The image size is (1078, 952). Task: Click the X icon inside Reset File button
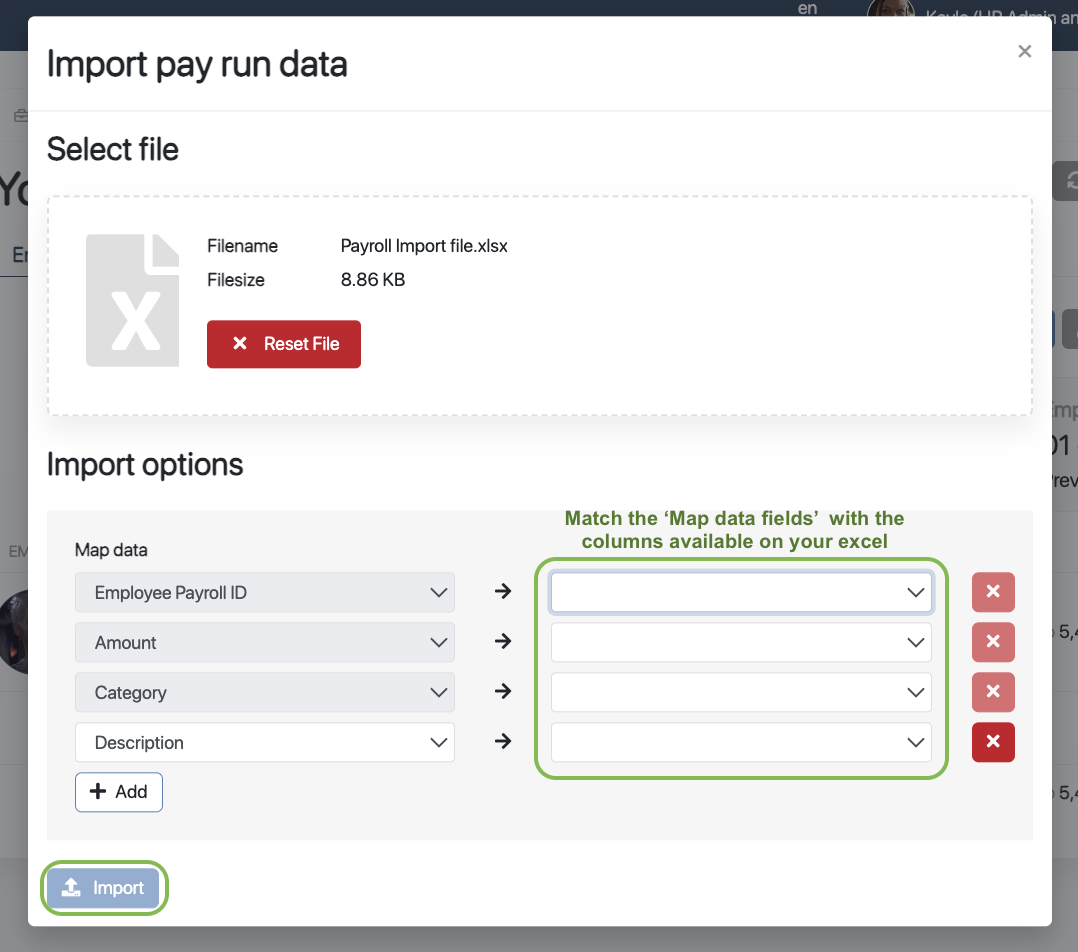click(x=240, y=343)
